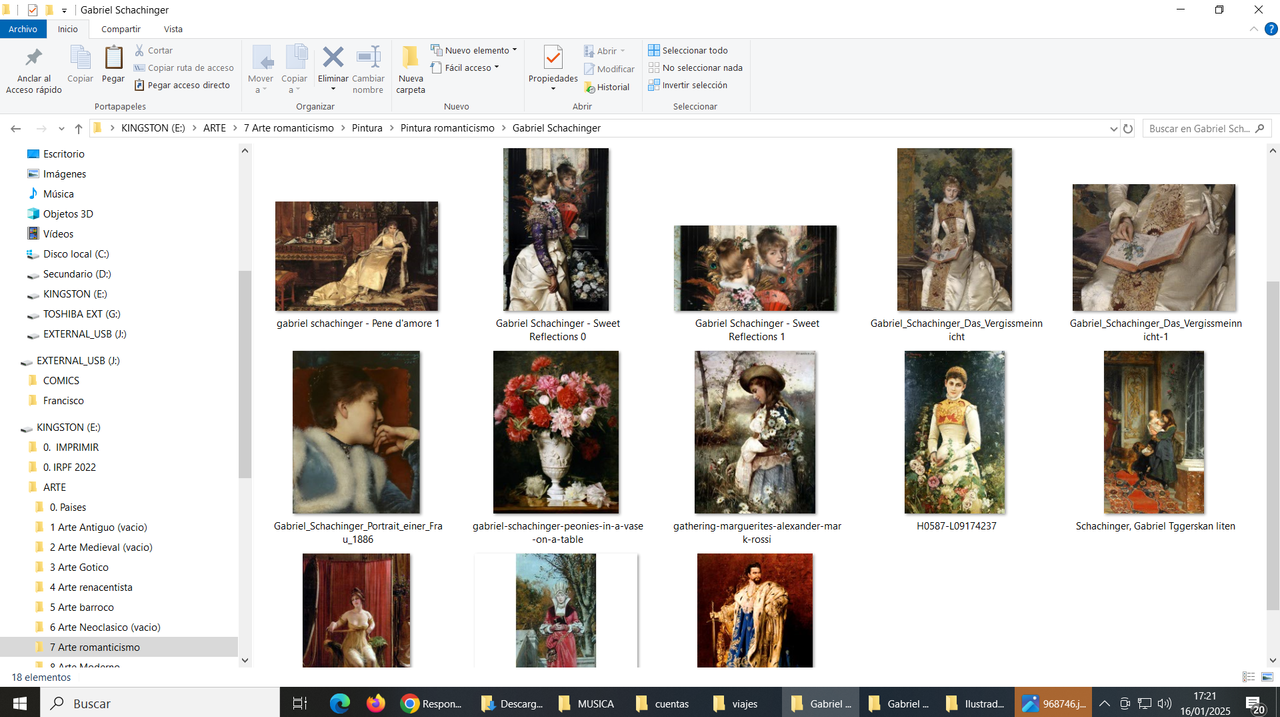Select Objetos 3D in the navigation pane
The image size is (1280, 717).
[68, 214]
